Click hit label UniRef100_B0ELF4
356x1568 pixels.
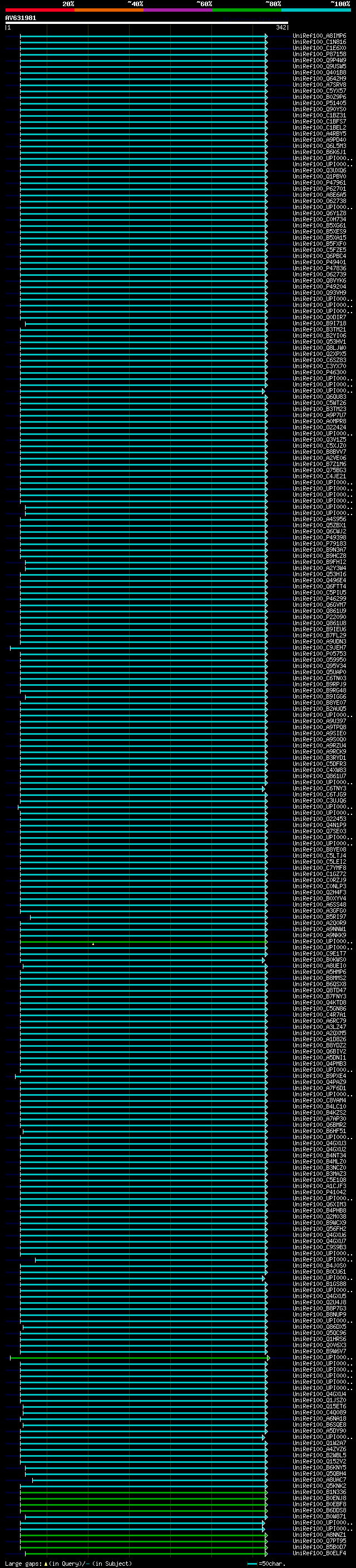319,1553
